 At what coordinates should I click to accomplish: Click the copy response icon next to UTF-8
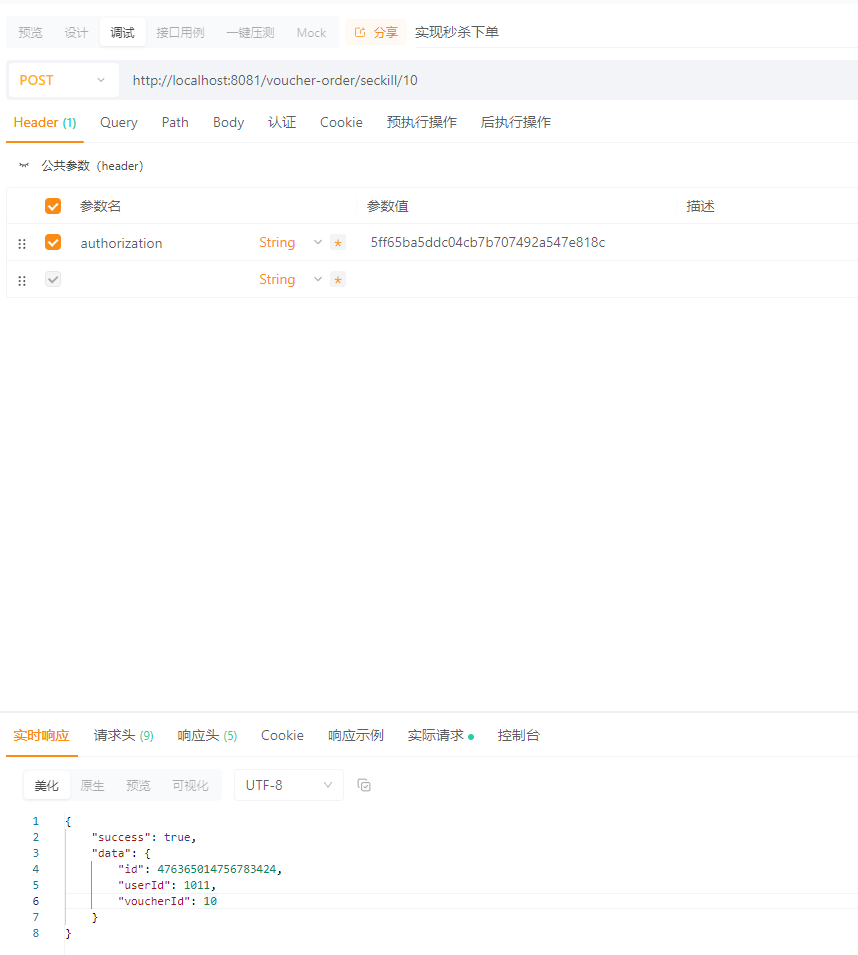click(364, 785)
